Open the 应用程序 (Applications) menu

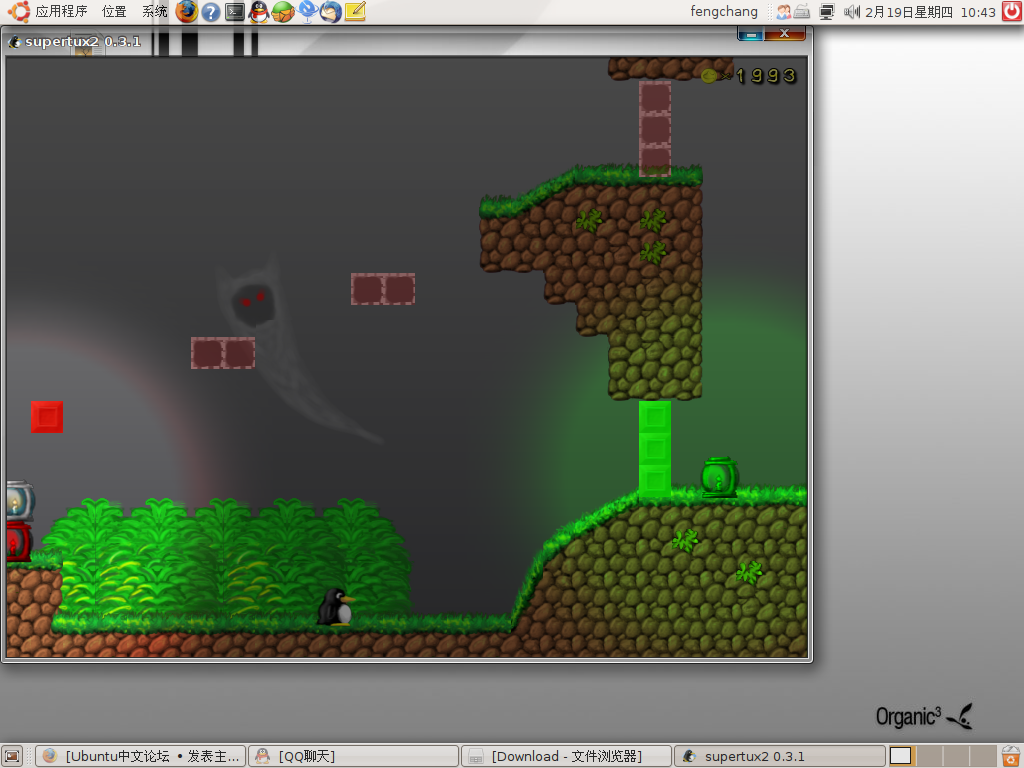(x=61, y=11)
